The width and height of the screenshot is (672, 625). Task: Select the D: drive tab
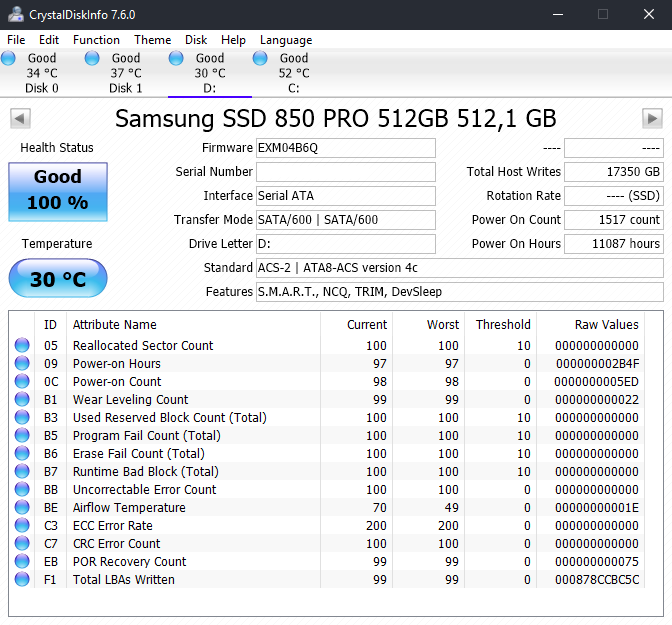tap(210, 73)
